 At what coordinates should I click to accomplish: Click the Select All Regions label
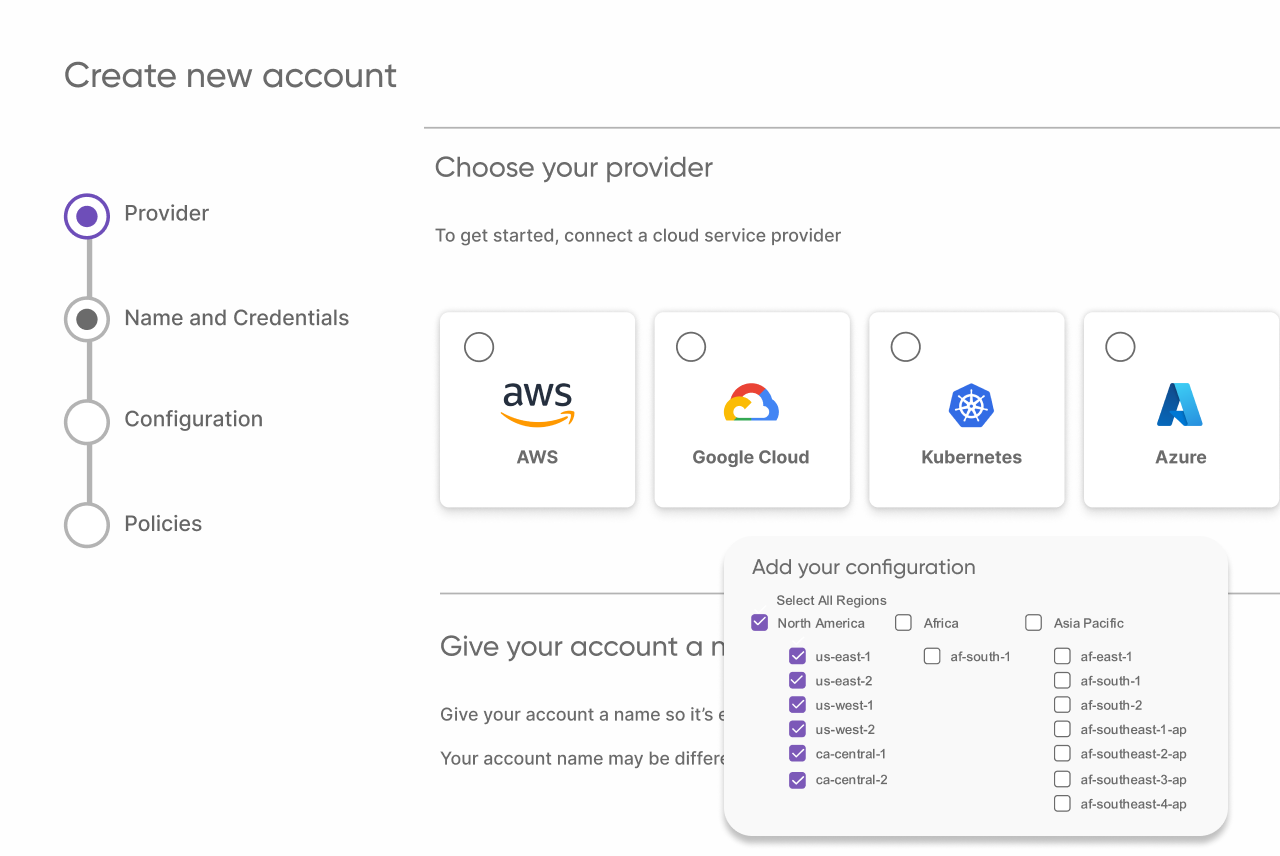(x=831, y=600)
